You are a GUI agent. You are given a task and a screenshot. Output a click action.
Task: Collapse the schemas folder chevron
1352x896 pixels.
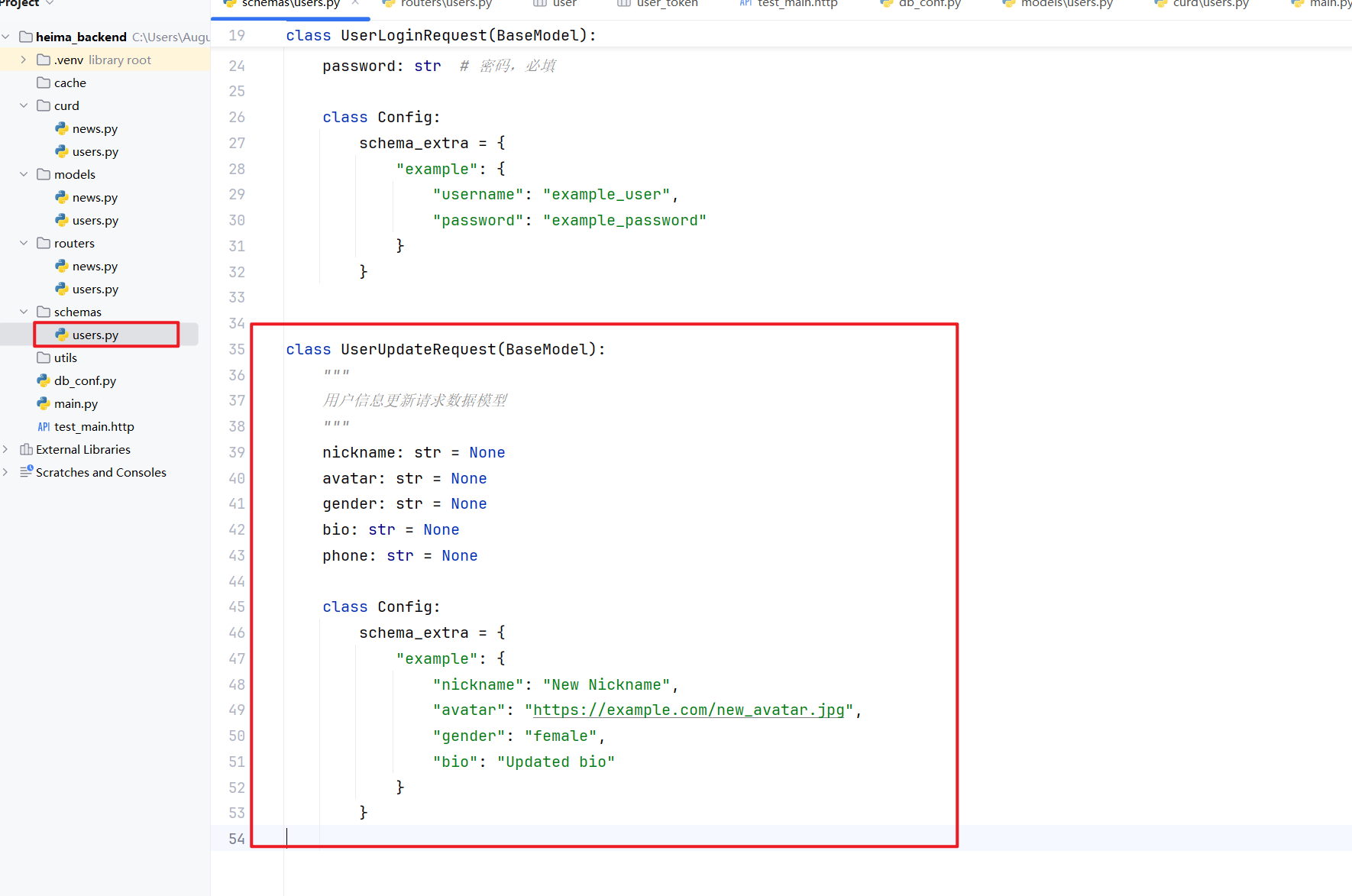[24, 312]
